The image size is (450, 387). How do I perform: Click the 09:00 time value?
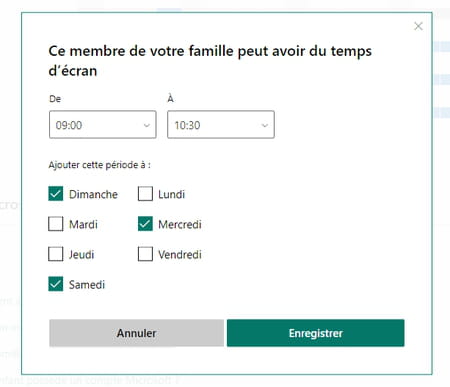pyautogui.click(x=69, y=125)
